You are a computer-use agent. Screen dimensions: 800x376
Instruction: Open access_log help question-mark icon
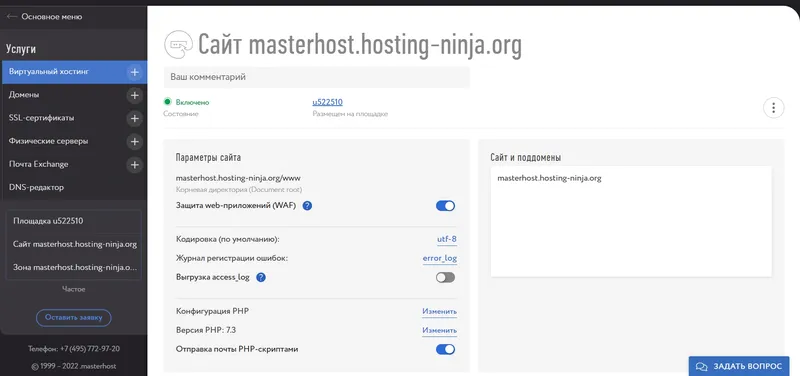pyautogui.click(x=261, y=278)
